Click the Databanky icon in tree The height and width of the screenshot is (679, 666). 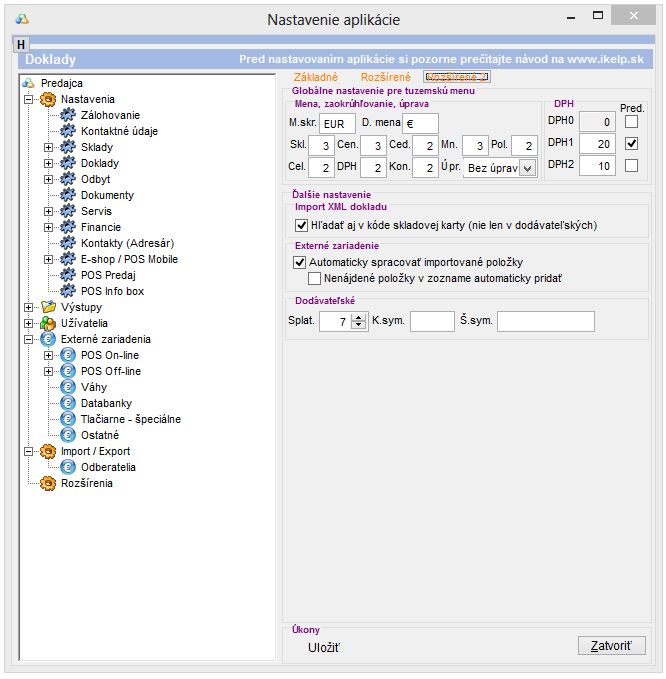tap(68, 403)
